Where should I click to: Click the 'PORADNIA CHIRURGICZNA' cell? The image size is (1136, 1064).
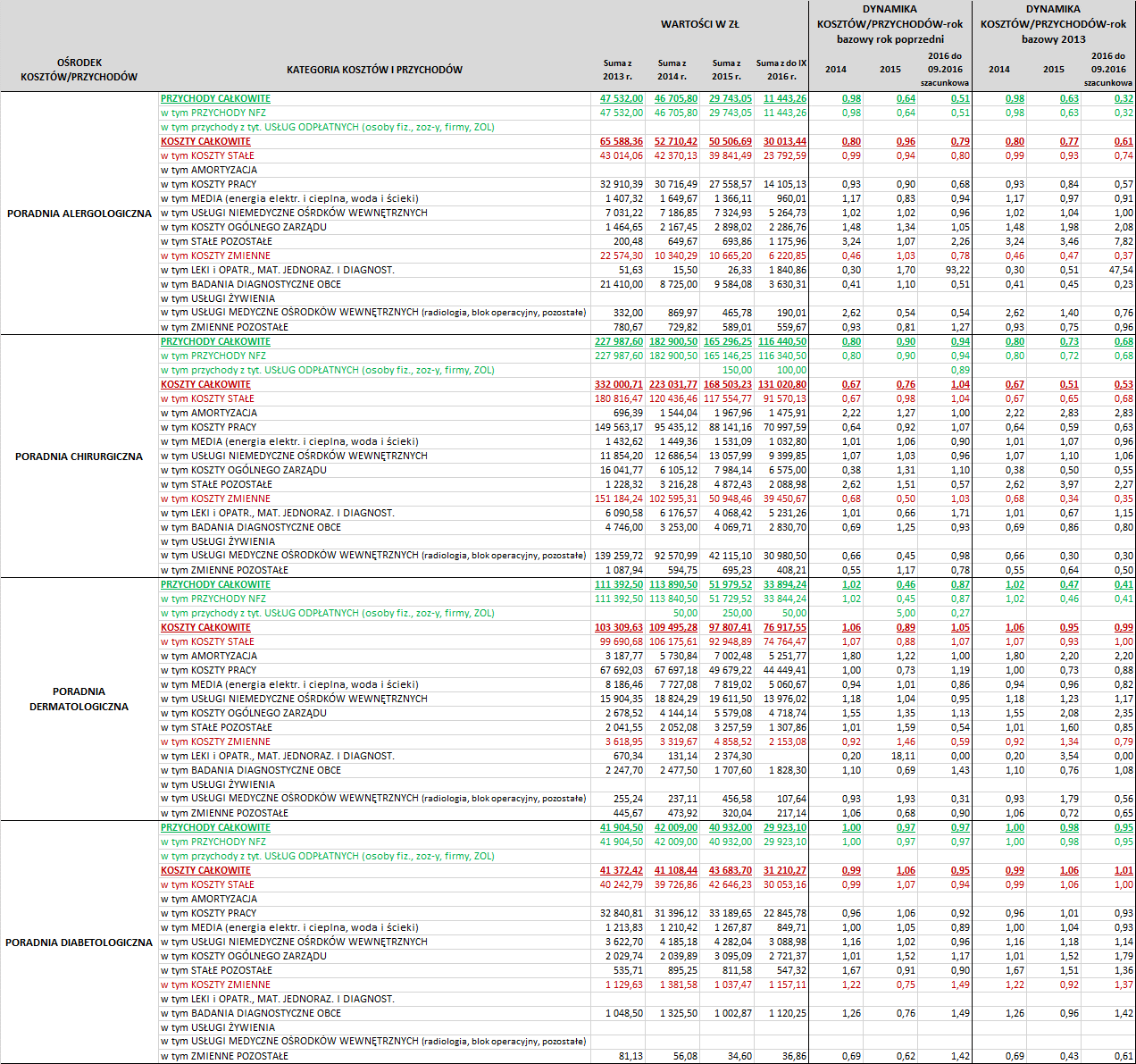79,457
